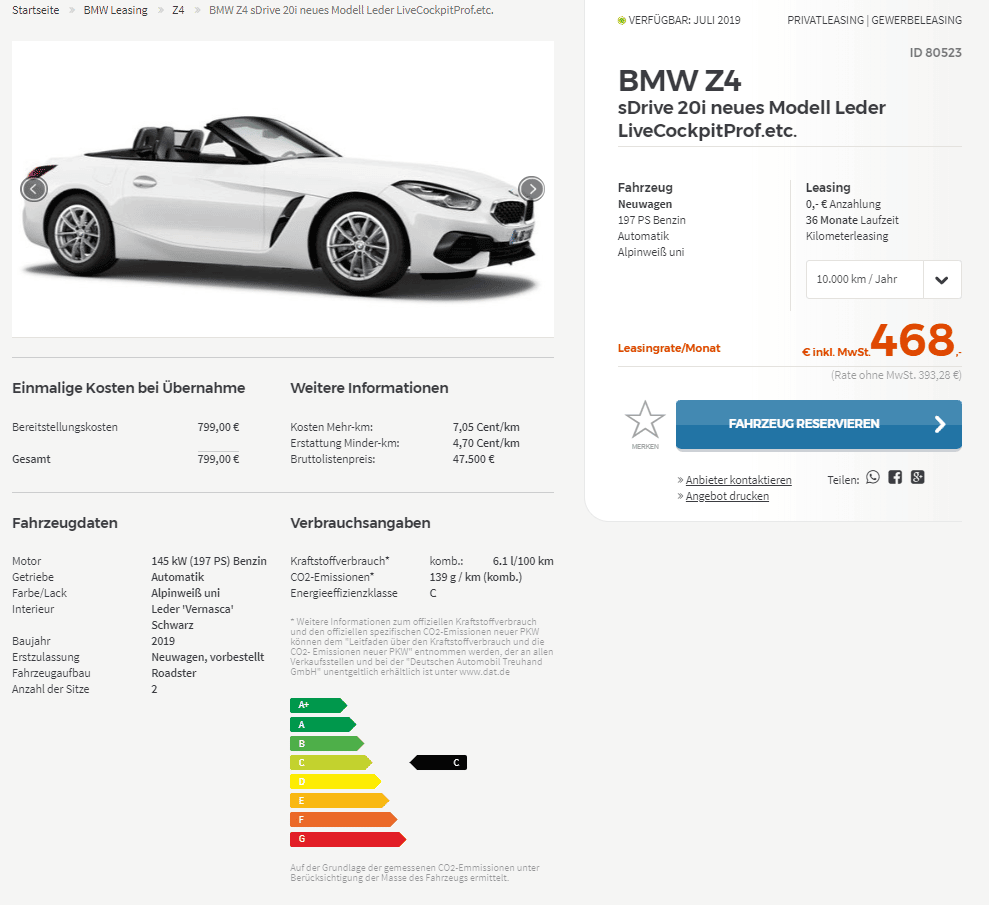The width and height of the screenshot is (989, 905).
Task: Select energy class B bar
Action: point(327,744)
